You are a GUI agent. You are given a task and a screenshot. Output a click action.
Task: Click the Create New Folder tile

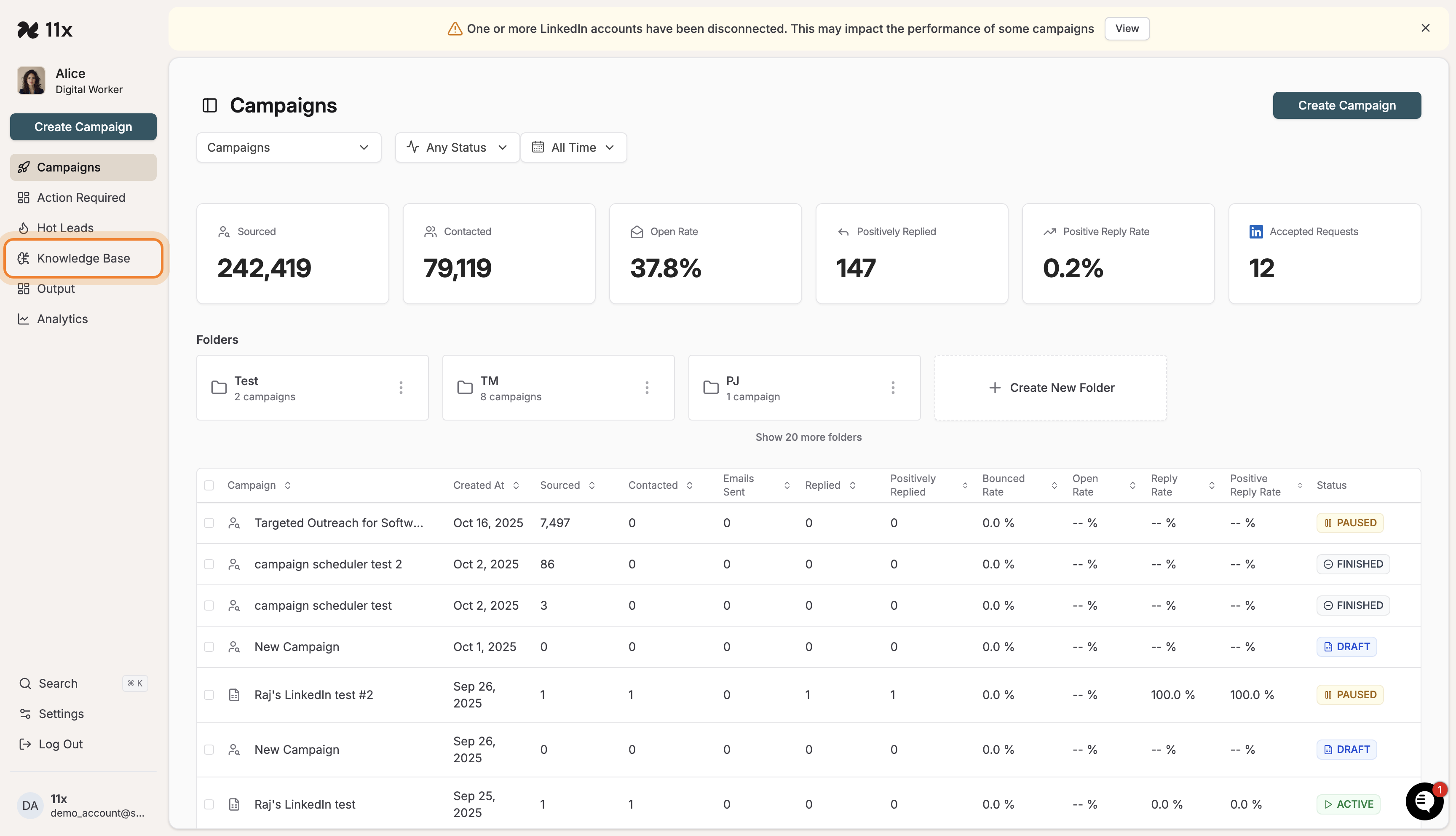point(1050,387)
